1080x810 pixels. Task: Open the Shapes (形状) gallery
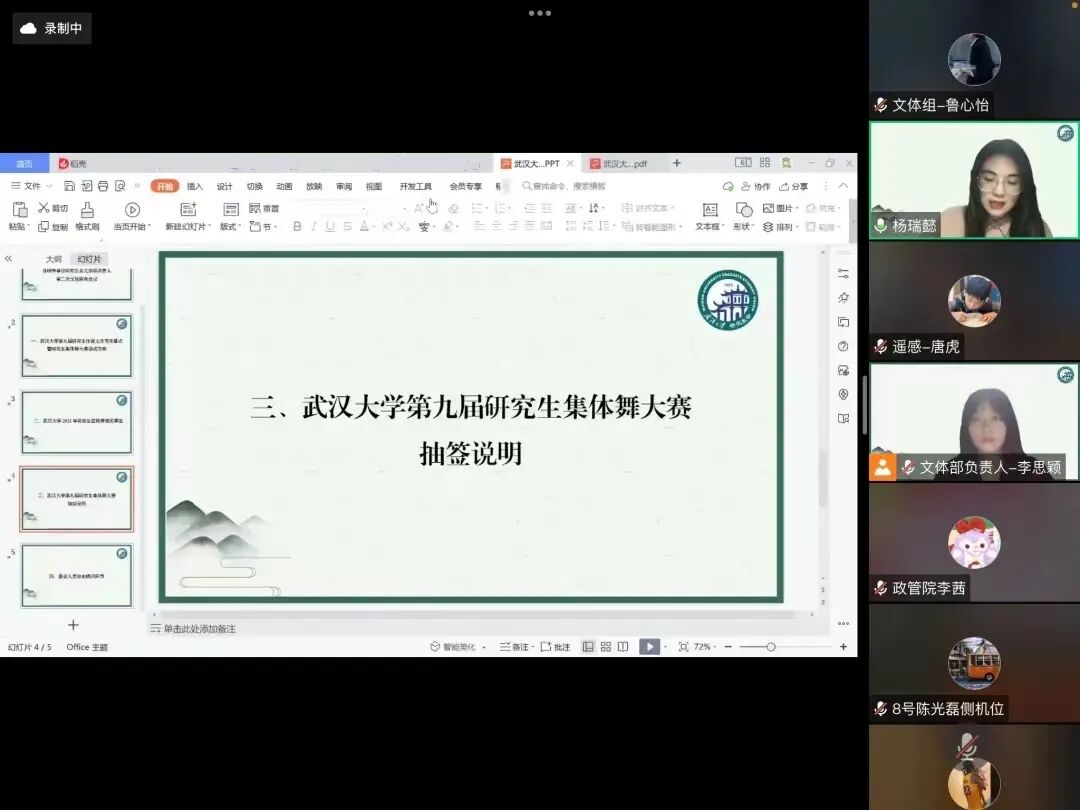[743, 216]
